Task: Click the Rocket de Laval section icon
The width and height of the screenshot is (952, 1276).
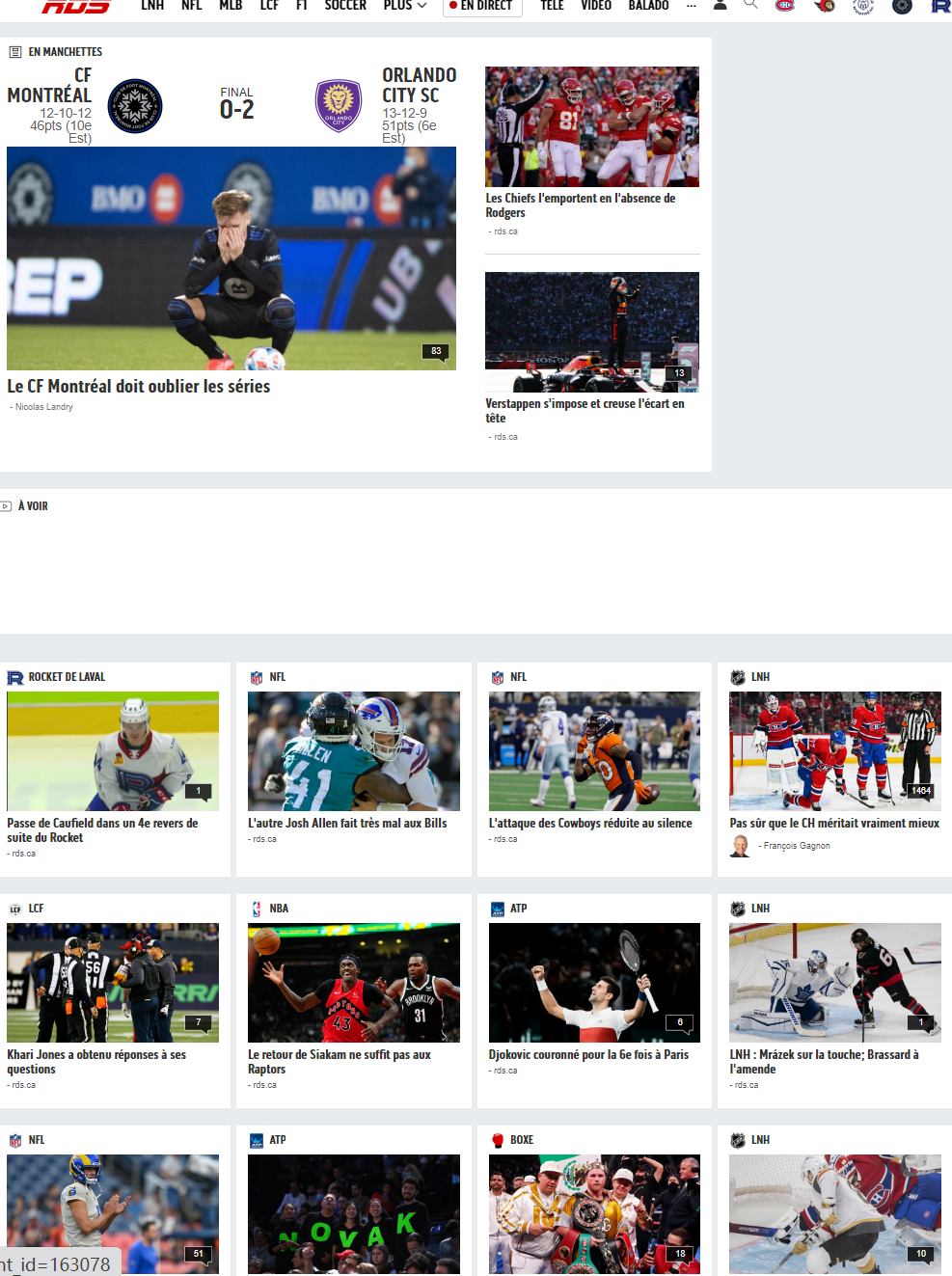Action: [x=15, y=677]
